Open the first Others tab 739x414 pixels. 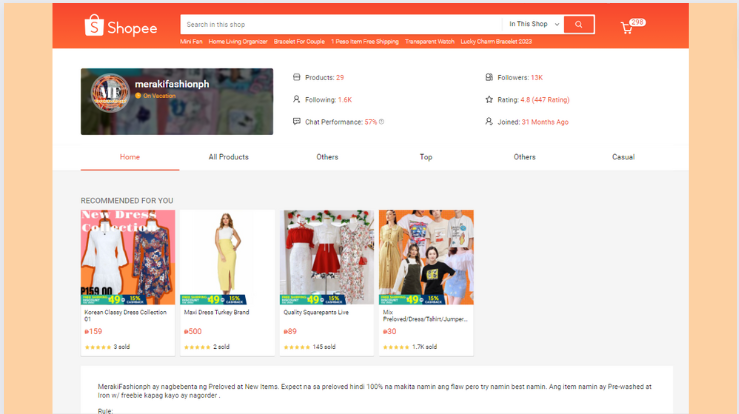[x=327, y=157]
